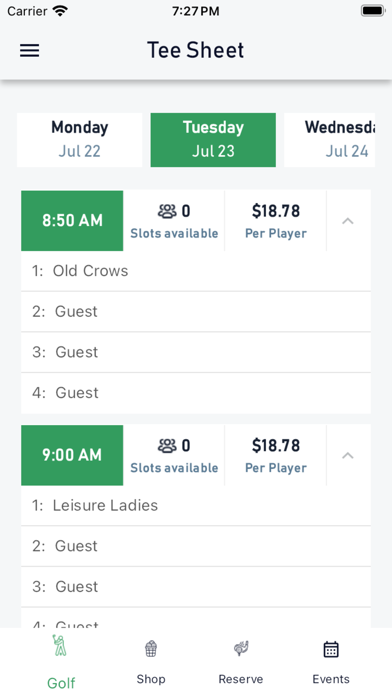The width and height of the screenshot is (392, 696).
Task: Select Tuesday Jul 23 date tab
Action: click(x=213, y=140)
